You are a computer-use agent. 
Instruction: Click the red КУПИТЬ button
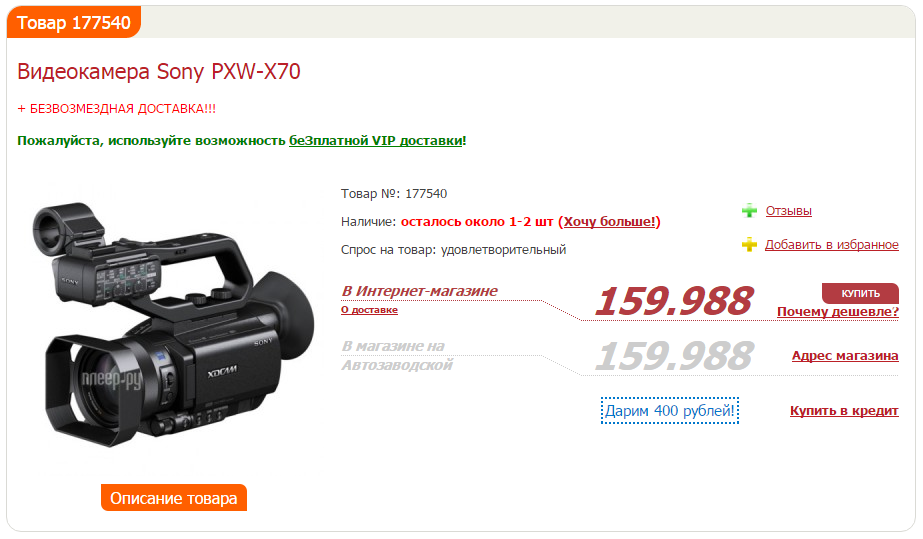[860, 293]
